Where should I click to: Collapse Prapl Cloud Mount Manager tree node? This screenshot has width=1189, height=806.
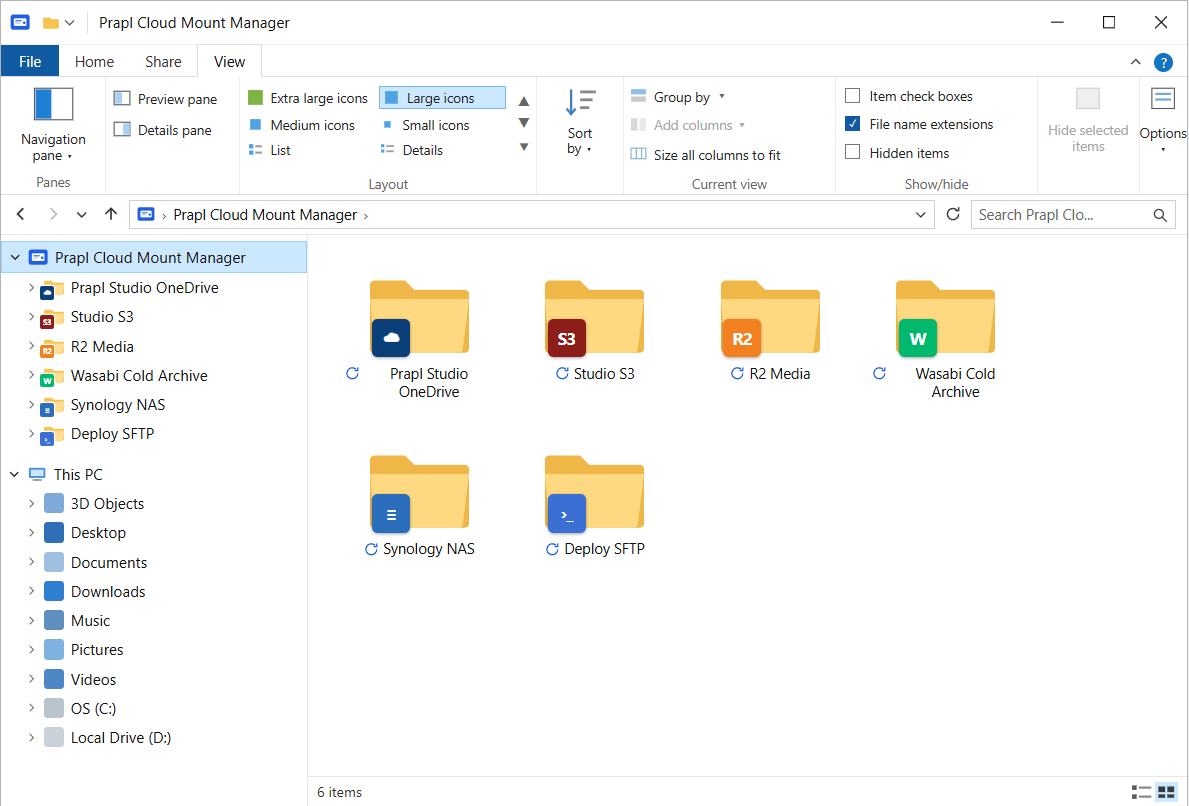pyautogui.click(x=15, y=258)
